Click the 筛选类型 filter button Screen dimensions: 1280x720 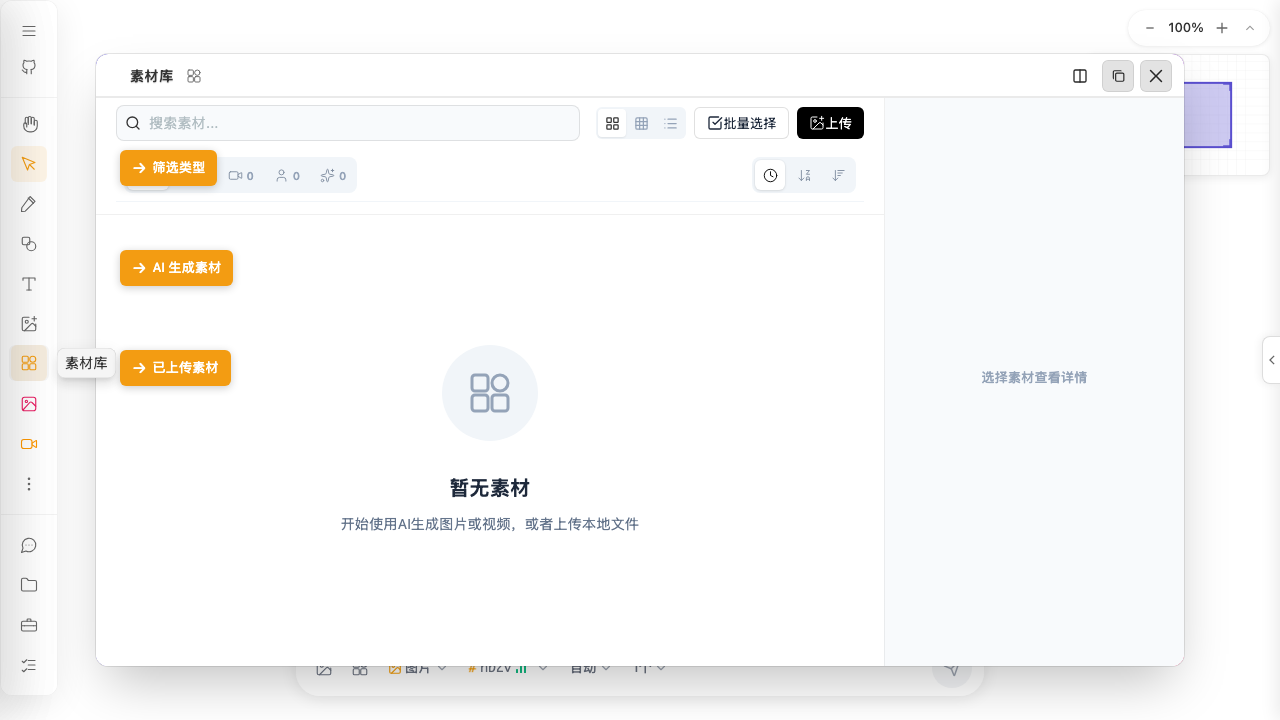coord(168,168)
